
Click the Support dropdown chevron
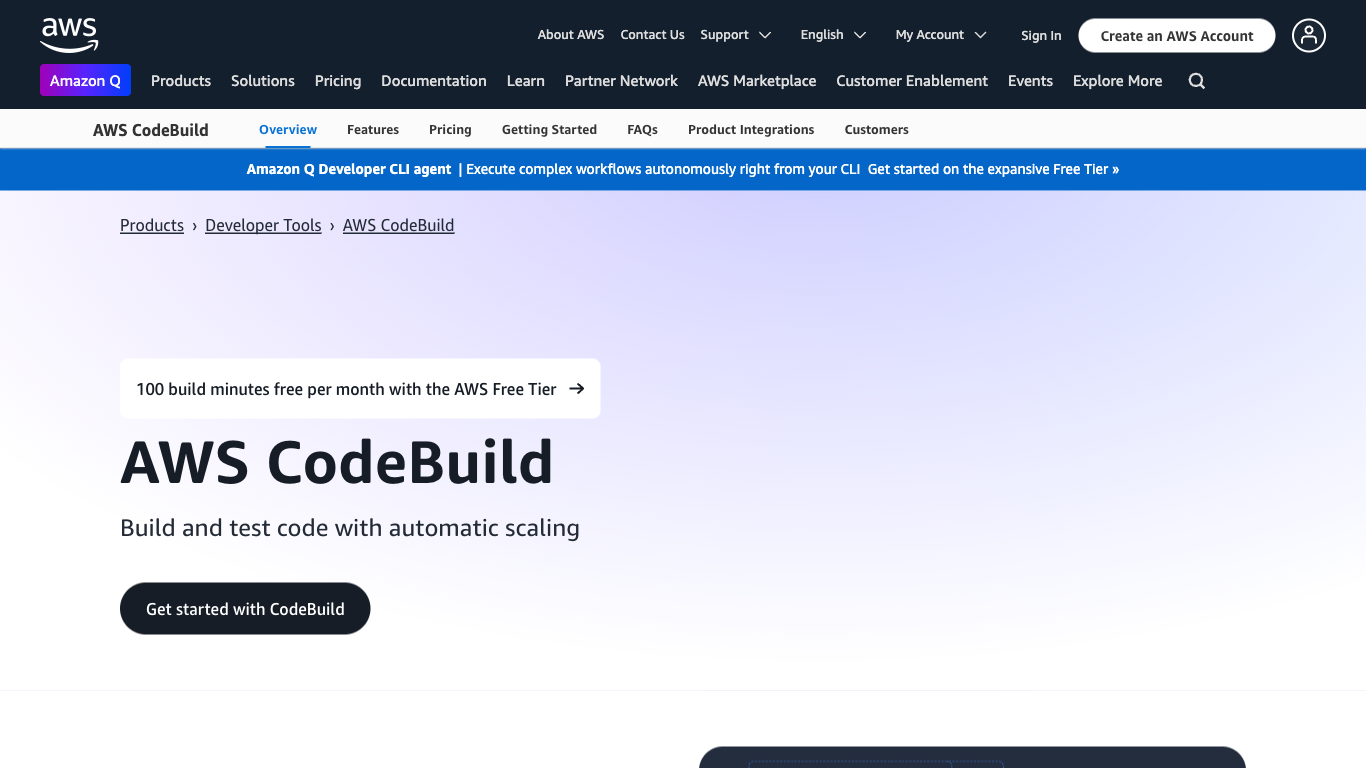765,35
